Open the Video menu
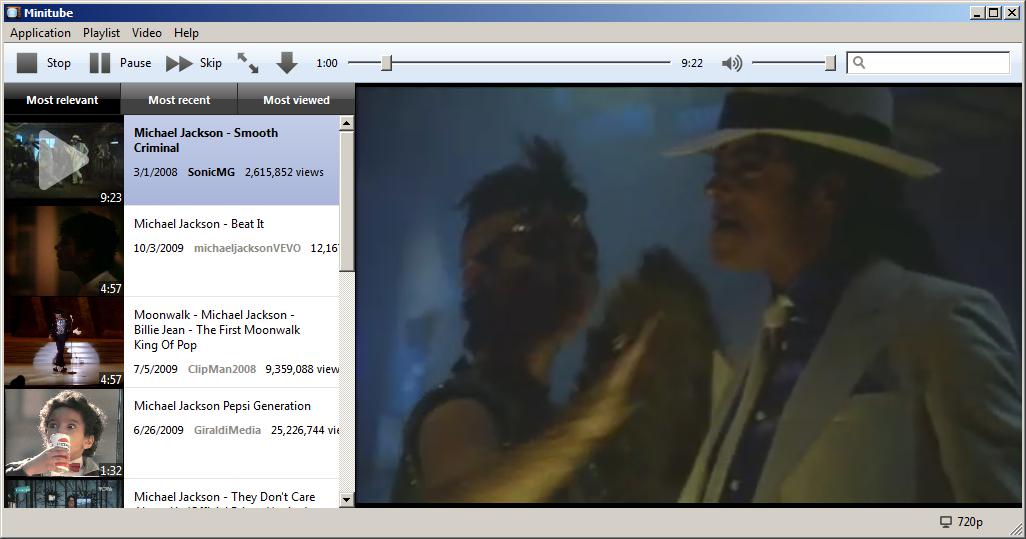Image resolution: width=1026 pixels, height=539 pixels. click(147, 33)
